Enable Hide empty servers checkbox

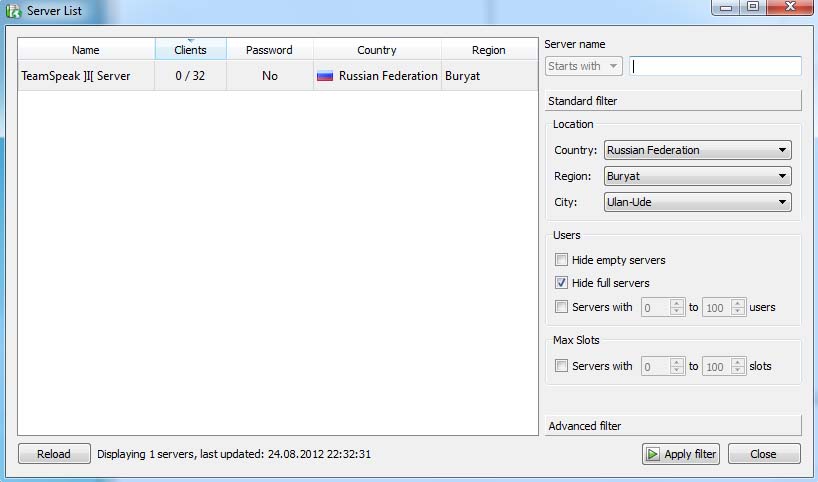tap(561, 259)
